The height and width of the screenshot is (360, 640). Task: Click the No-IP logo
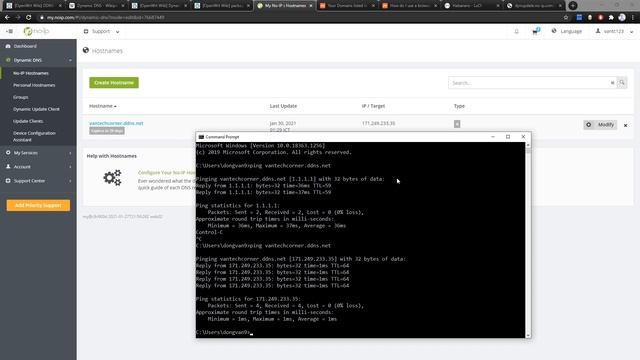point(36,31)
